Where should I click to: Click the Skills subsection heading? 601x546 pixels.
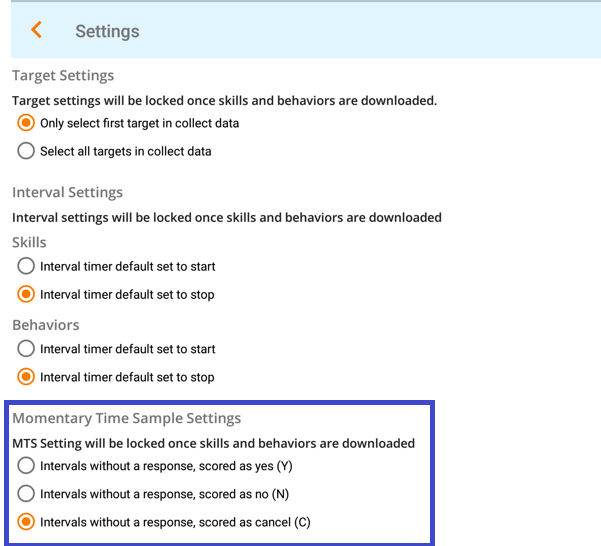pyautogui.click(x=29, y=242)
